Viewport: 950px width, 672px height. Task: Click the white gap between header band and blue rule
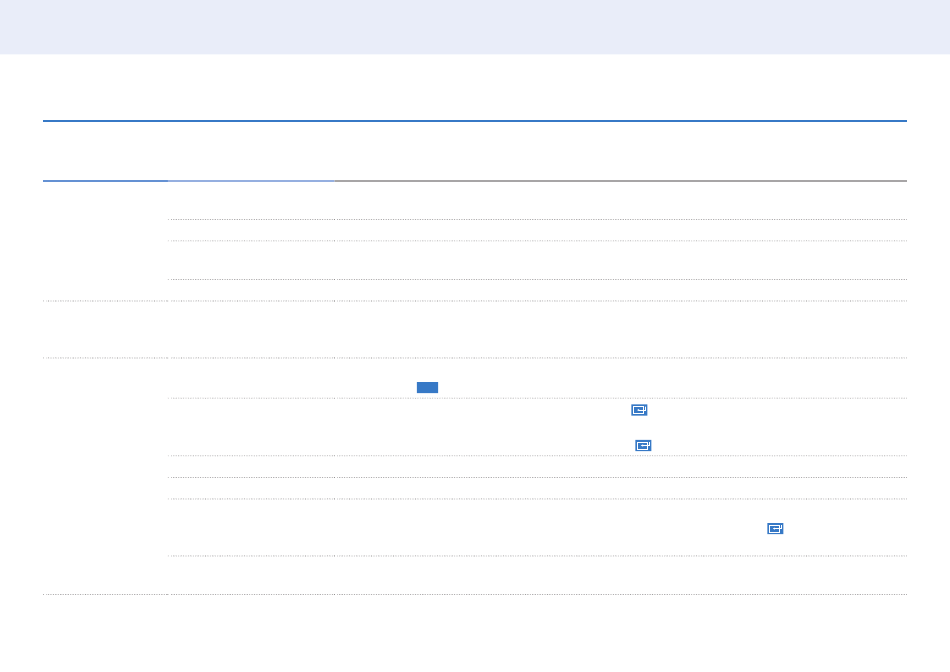[475, 87]
